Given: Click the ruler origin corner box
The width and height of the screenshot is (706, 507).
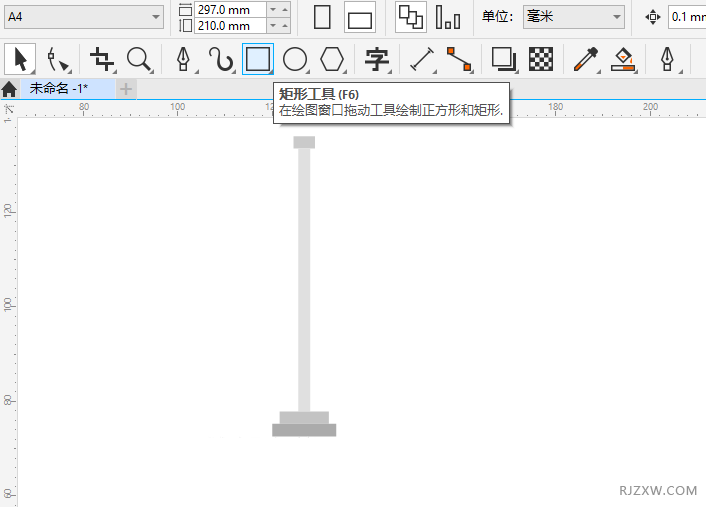Looking at the screenshot, I should pos(9,109).
